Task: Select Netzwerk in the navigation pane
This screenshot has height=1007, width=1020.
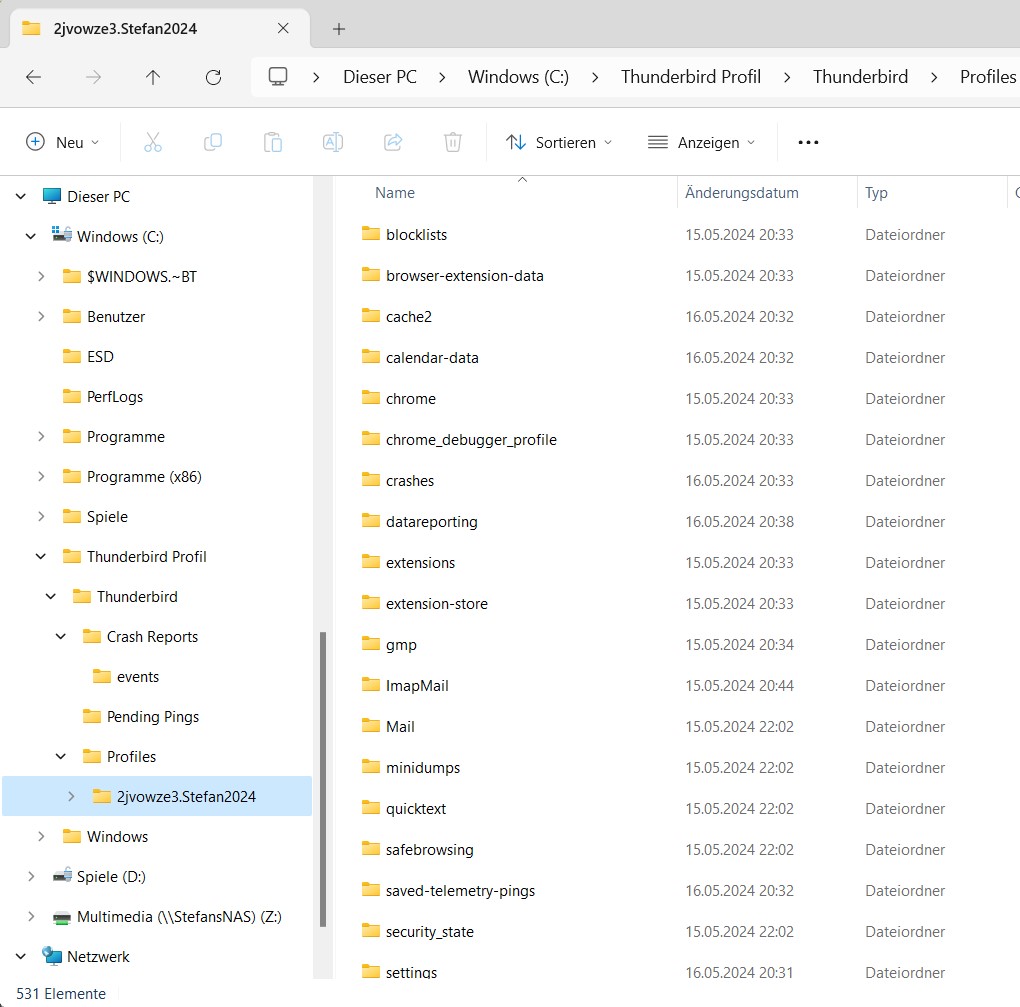Action: tap(98, 957)
